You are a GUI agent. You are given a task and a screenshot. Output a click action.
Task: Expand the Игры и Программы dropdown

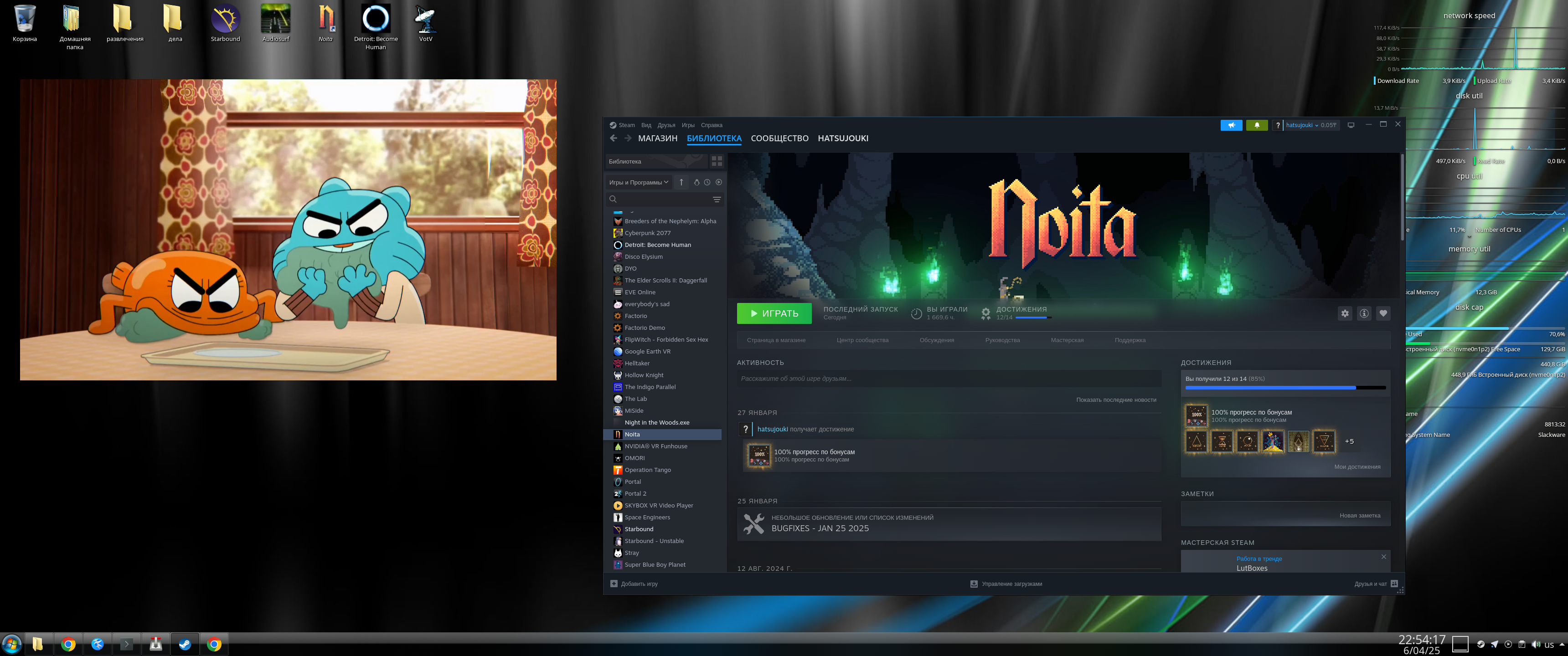click(639, 182)
